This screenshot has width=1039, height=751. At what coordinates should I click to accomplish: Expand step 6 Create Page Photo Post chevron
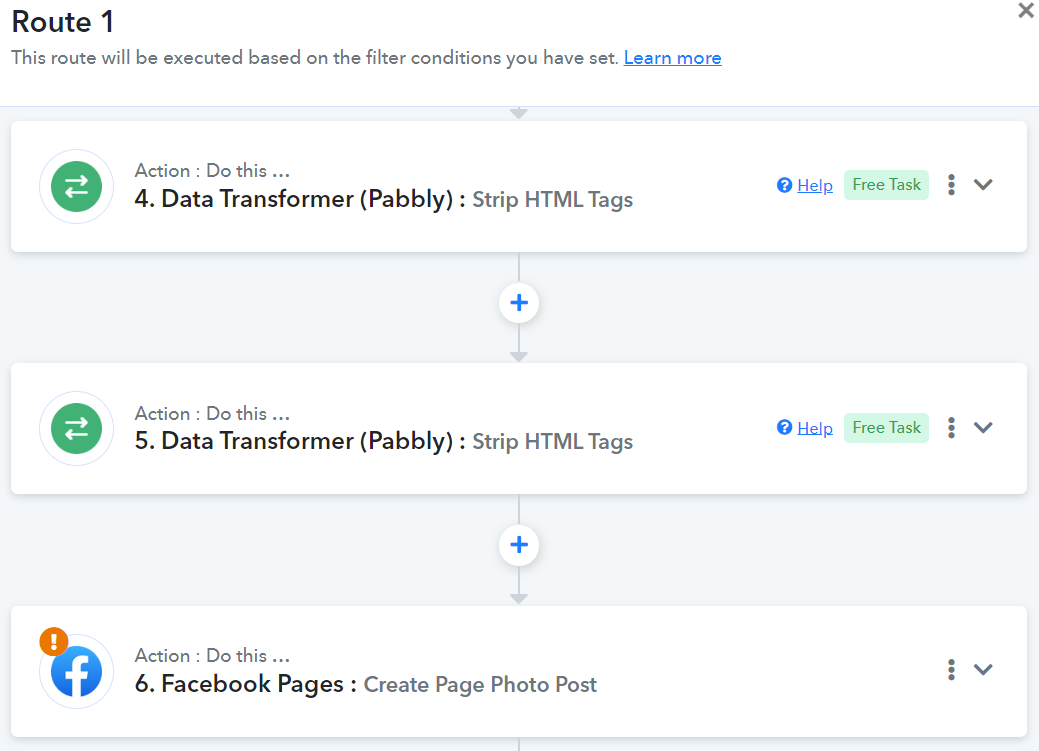coord(983,669)
